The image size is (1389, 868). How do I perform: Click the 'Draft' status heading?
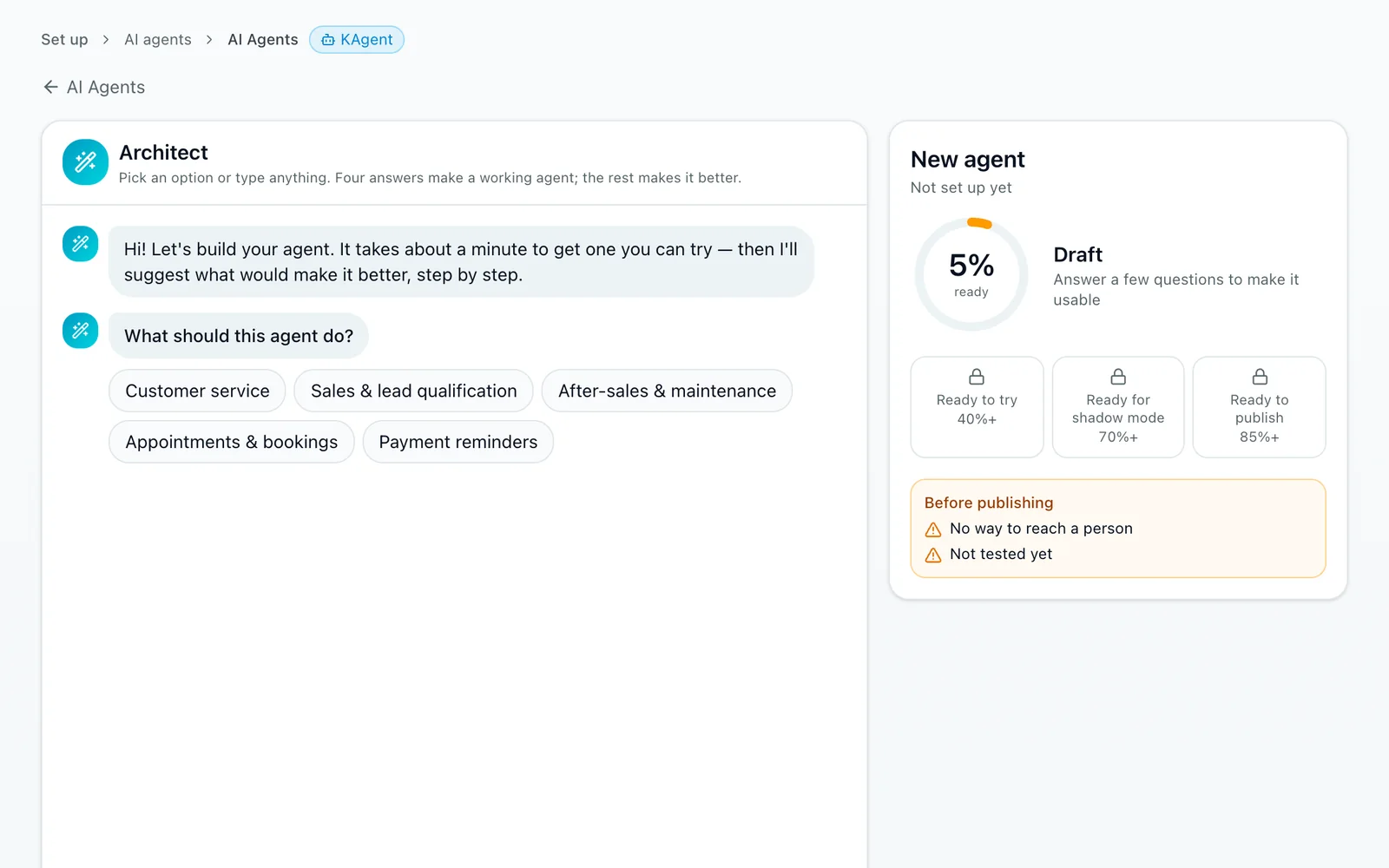pos(1078,254)
